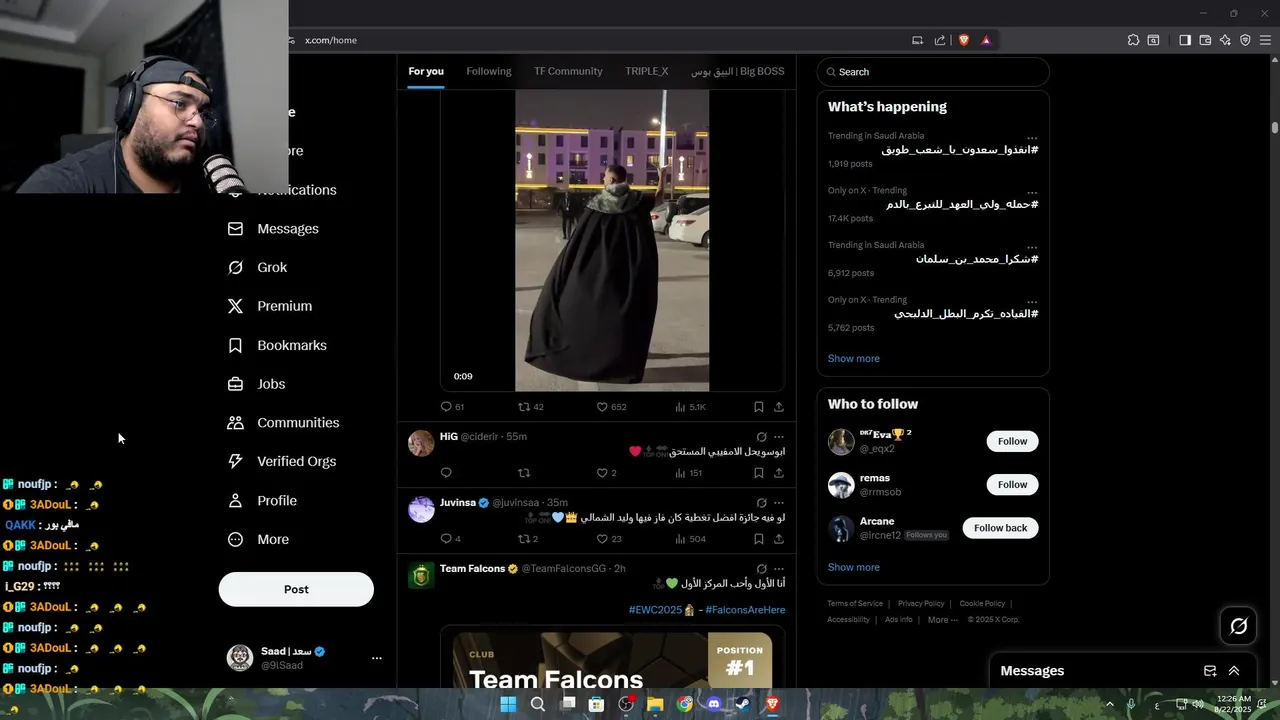
Task: Click the X search field
Action: pyautogui.click(x=933, y=72)
